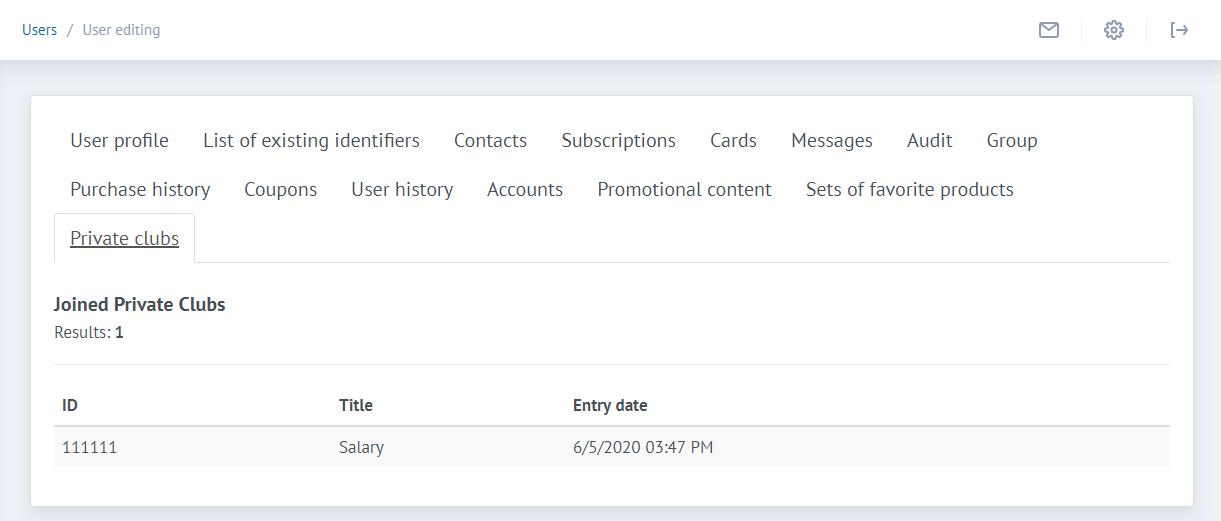Switch to the Coupons tab
Screen dimensions: 1221x521
[x=280, y=189]
